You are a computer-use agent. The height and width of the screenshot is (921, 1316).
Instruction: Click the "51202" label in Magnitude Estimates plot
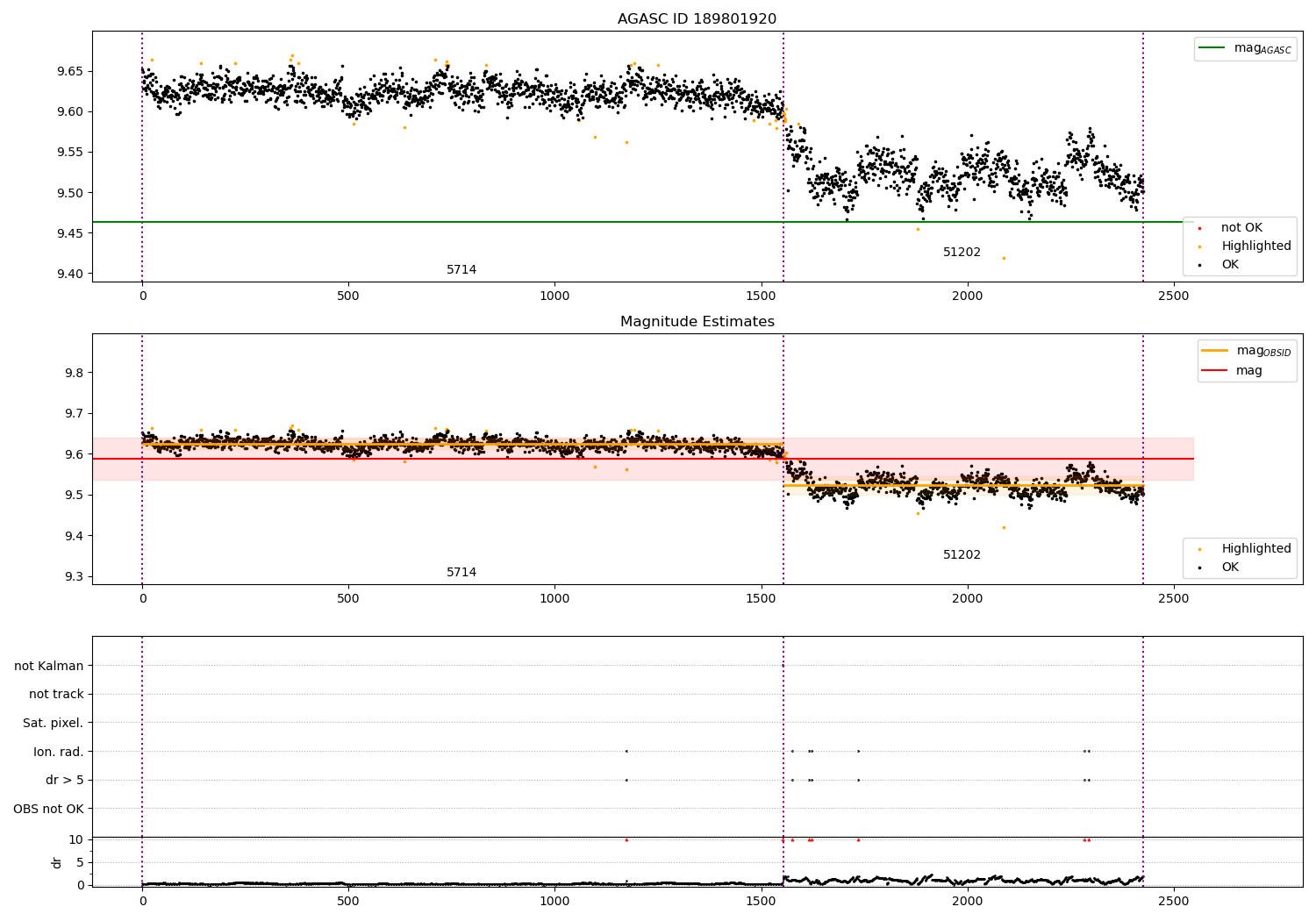(x=962, y=555)
